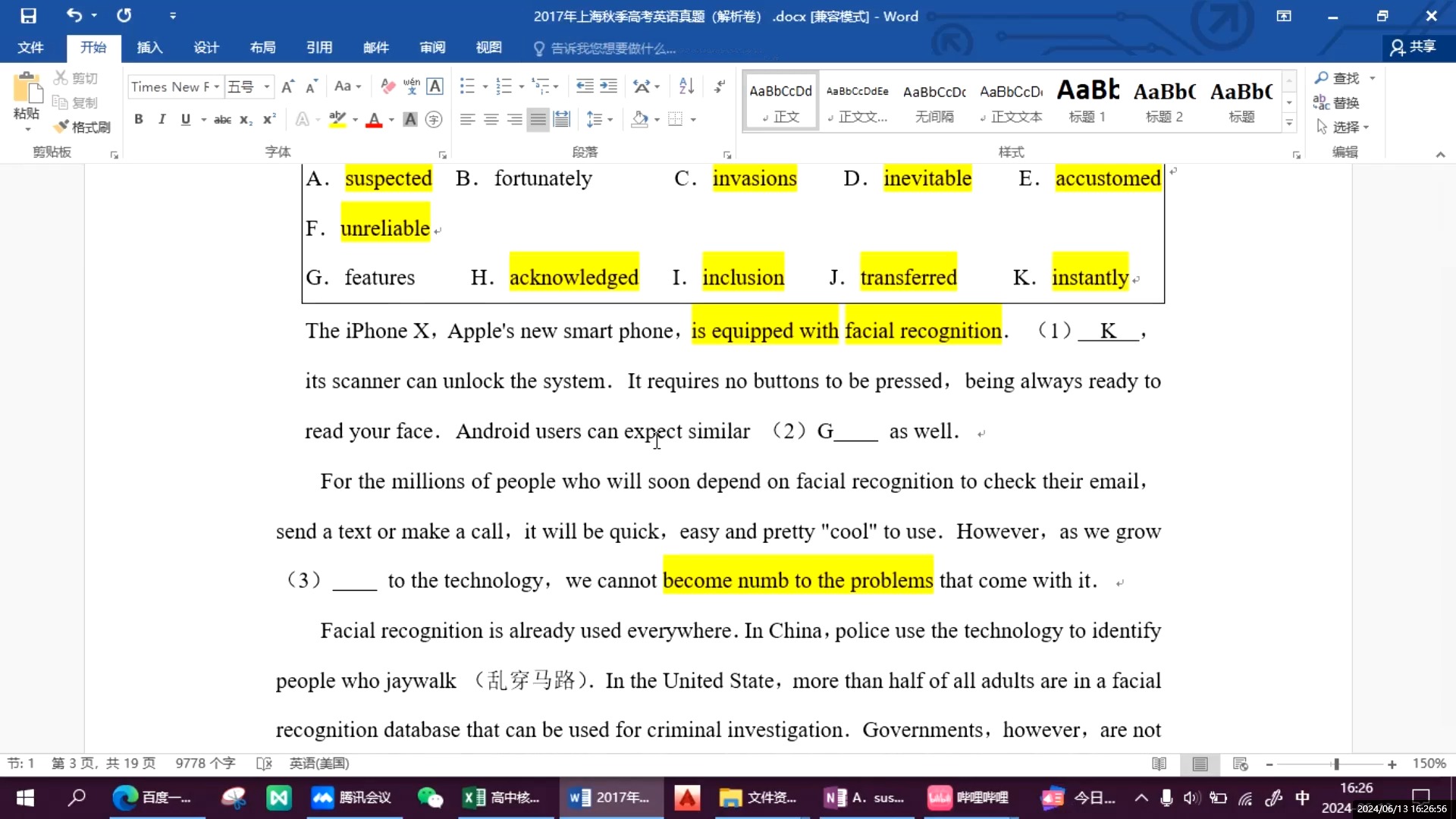Apply distributed alignment
Screen dimensions: 1456x819
(x=562, y=120)
